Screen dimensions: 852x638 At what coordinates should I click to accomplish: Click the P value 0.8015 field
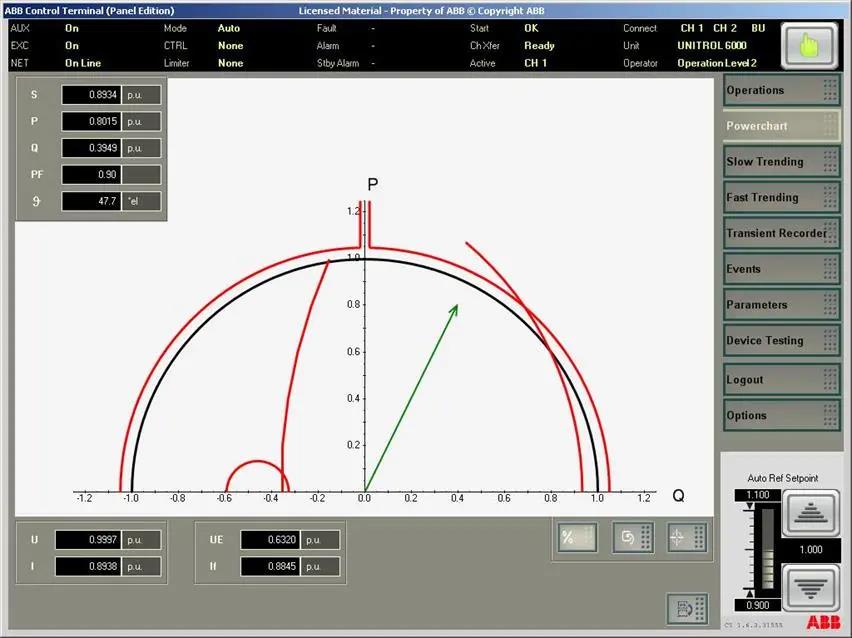click(x=91, y=121)
